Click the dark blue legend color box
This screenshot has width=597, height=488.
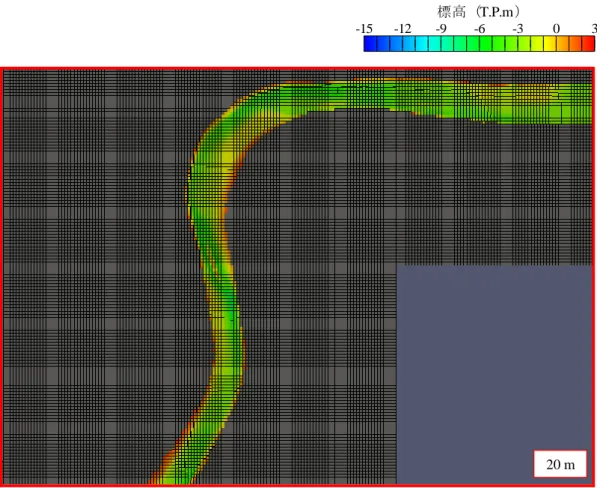pyautogui.click(x=370, y=44)
